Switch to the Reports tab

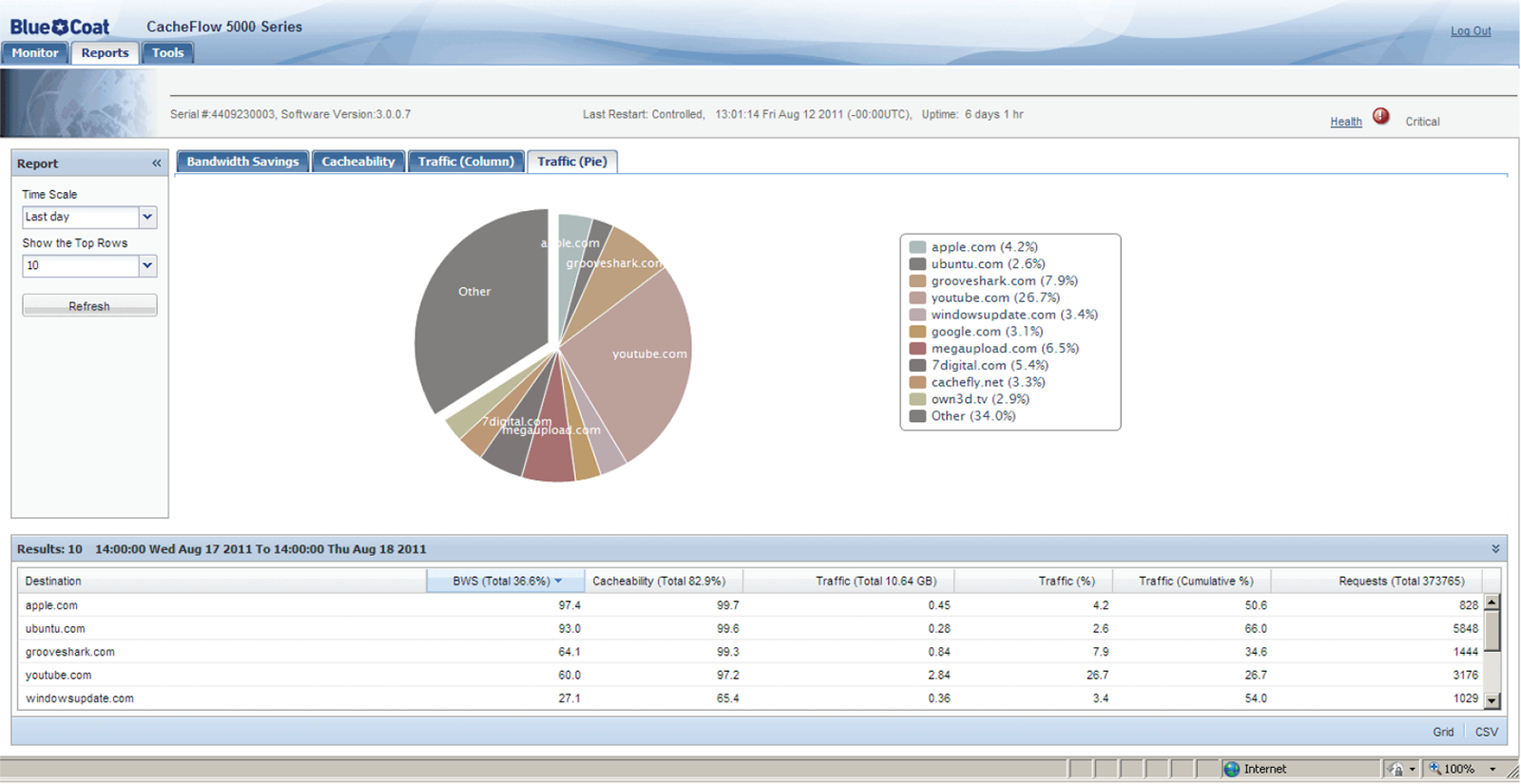[105, 53]
